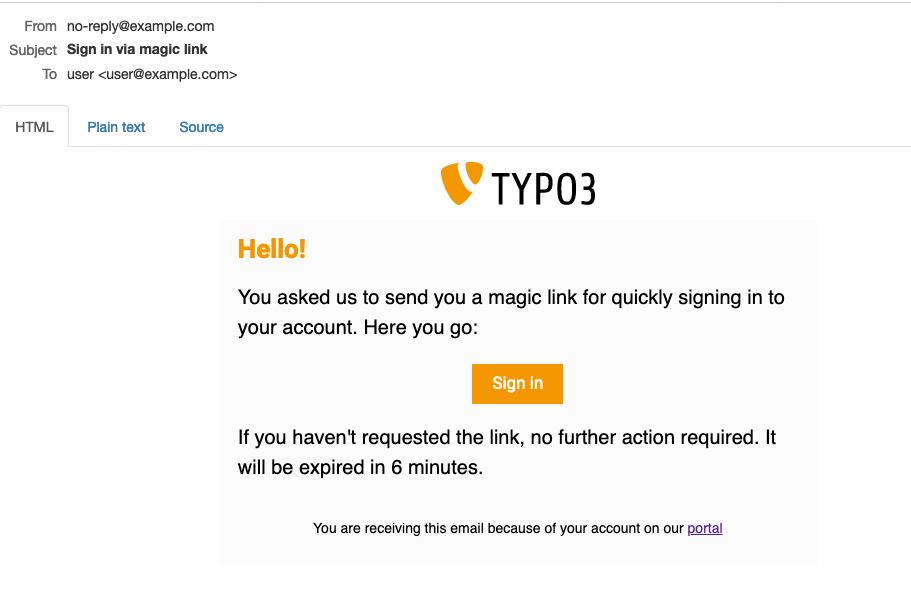This screenshot has width=911, height=609.
Task: View the Source tab
Action: pyautogui.click(x=201, y=127)
